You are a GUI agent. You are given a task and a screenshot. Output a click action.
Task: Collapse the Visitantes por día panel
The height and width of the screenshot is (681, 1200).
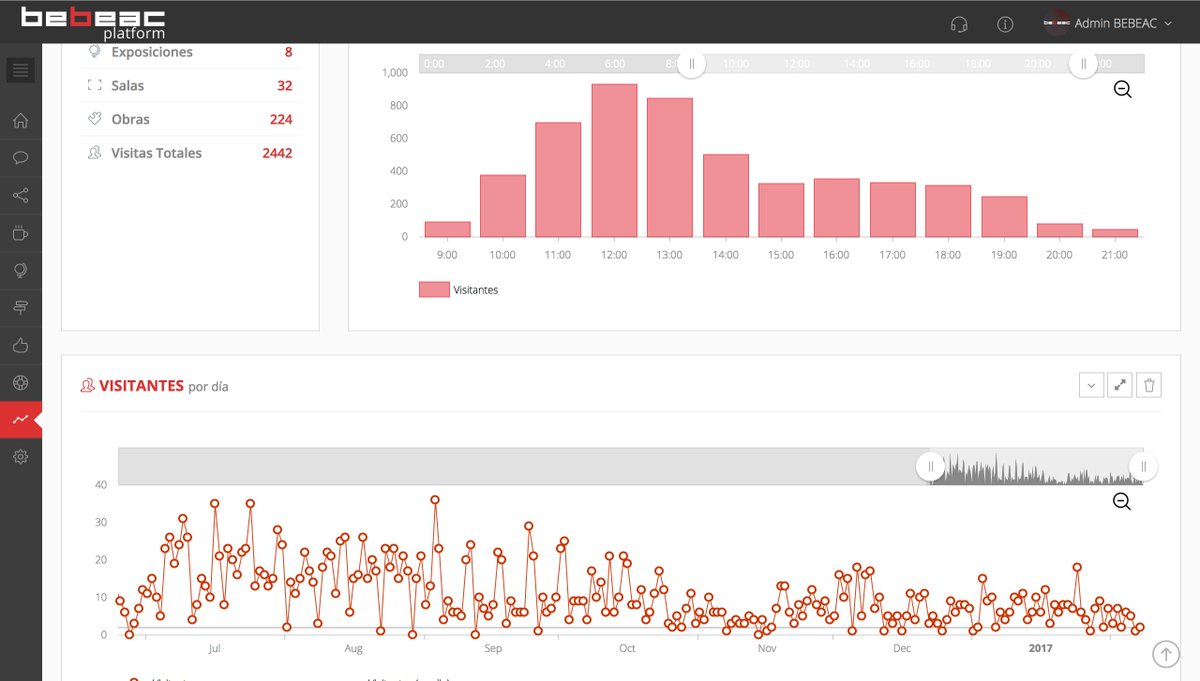coord(1091,385)
